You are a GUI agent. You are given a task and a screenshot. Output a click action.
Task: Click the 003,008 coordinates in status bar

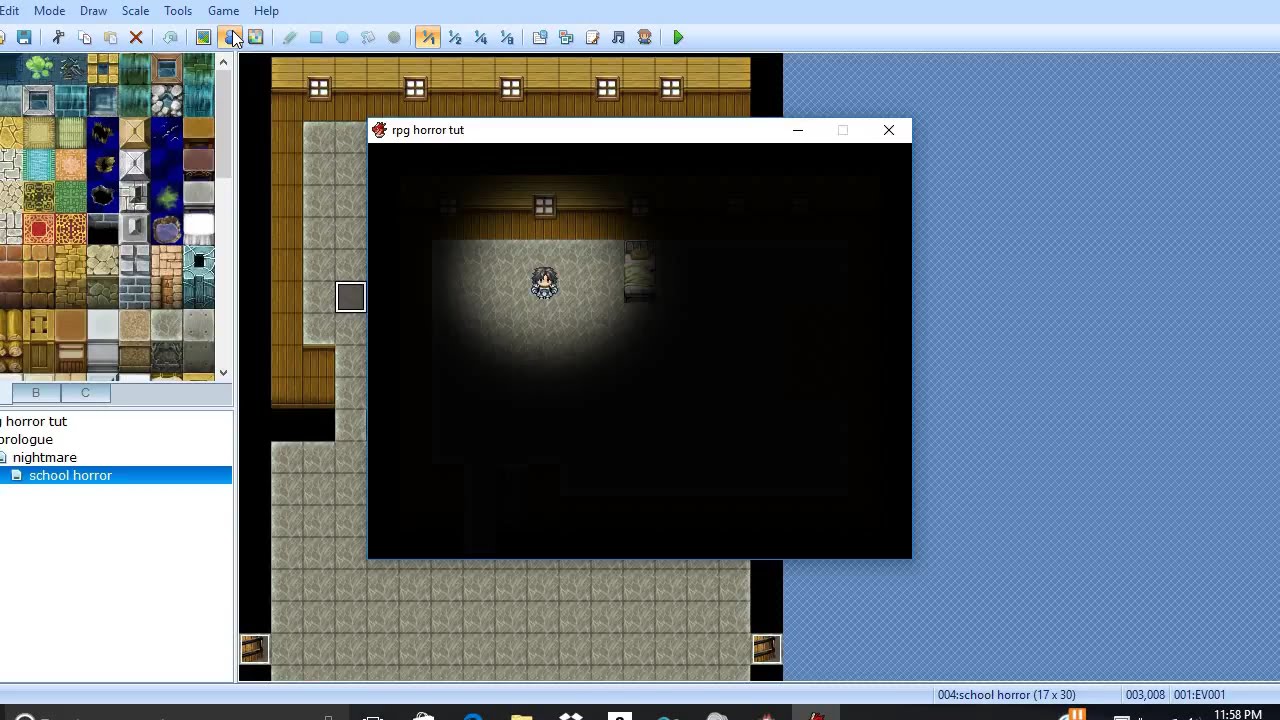[x=1145, y=695]
